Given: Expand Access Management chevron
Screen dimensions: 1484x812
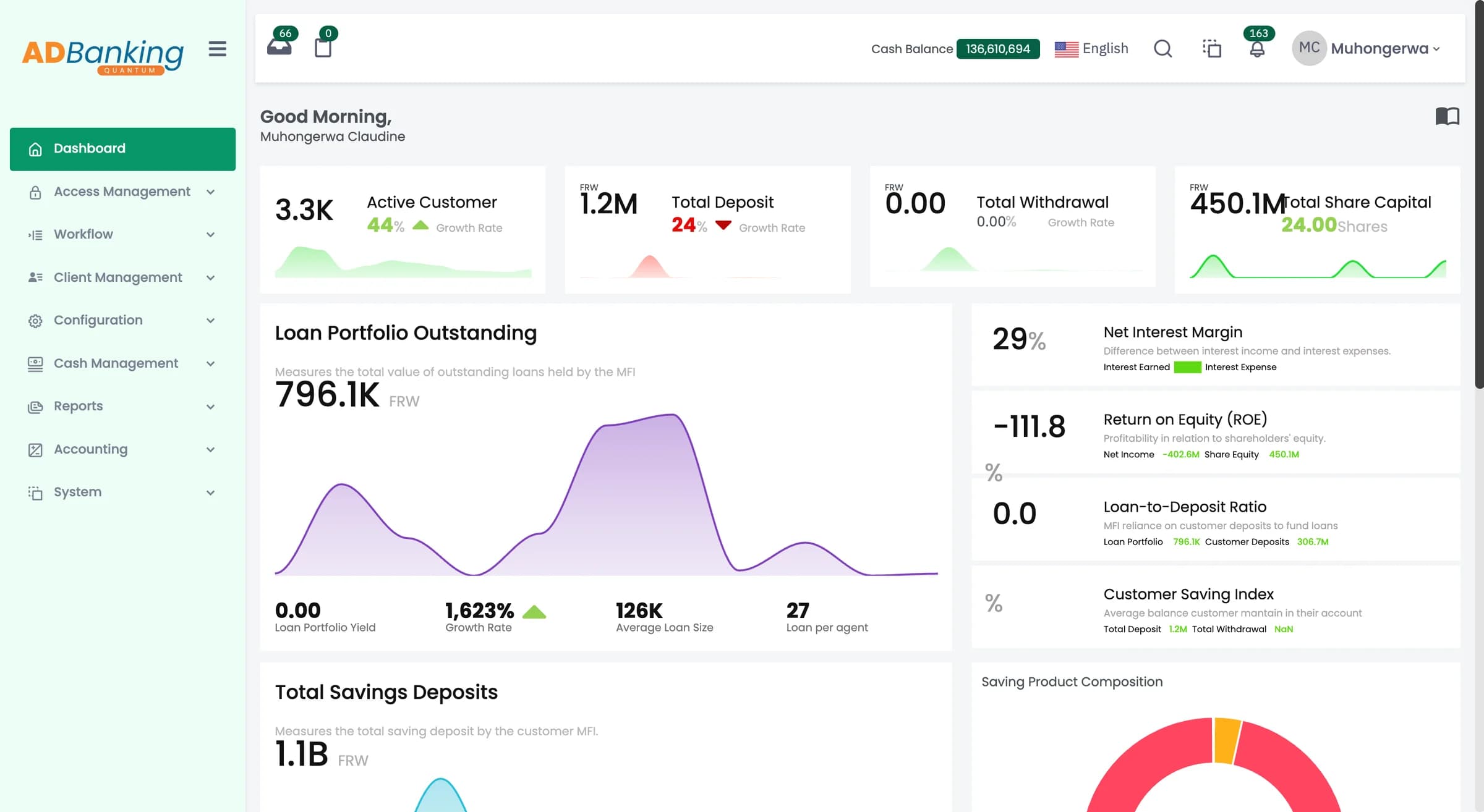Looking at the screenshot, I should [210, 192].
